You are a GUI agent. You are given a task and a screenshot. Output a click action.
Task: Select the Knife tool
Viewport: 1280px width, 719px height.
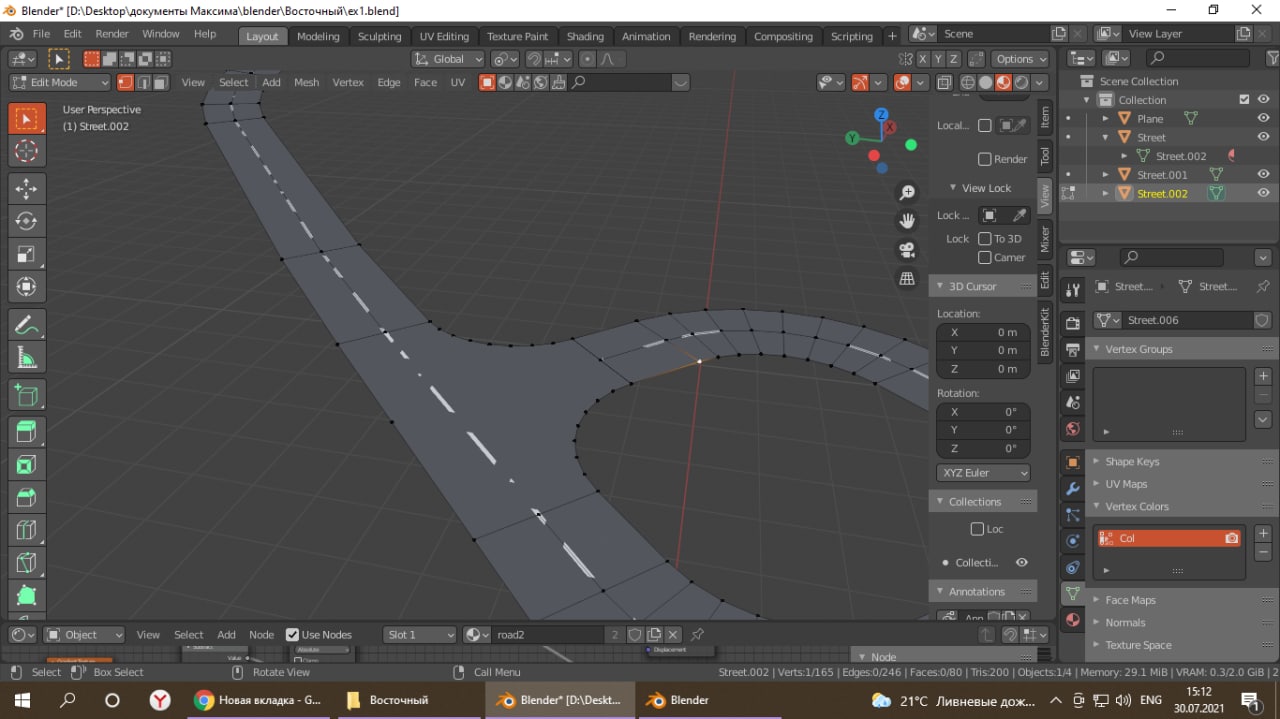[27, 564]
